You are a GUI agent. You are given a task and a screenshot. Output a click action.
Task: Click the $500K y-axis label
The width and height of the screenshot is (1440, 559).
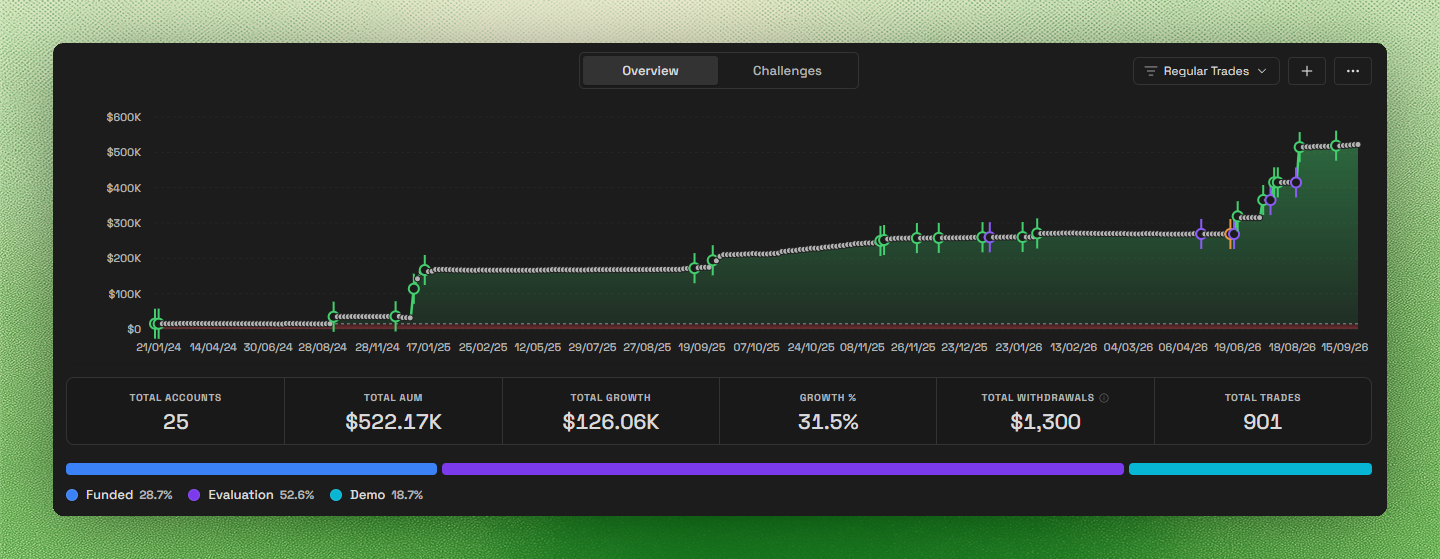pyautogui.click(x=124, y=152)
